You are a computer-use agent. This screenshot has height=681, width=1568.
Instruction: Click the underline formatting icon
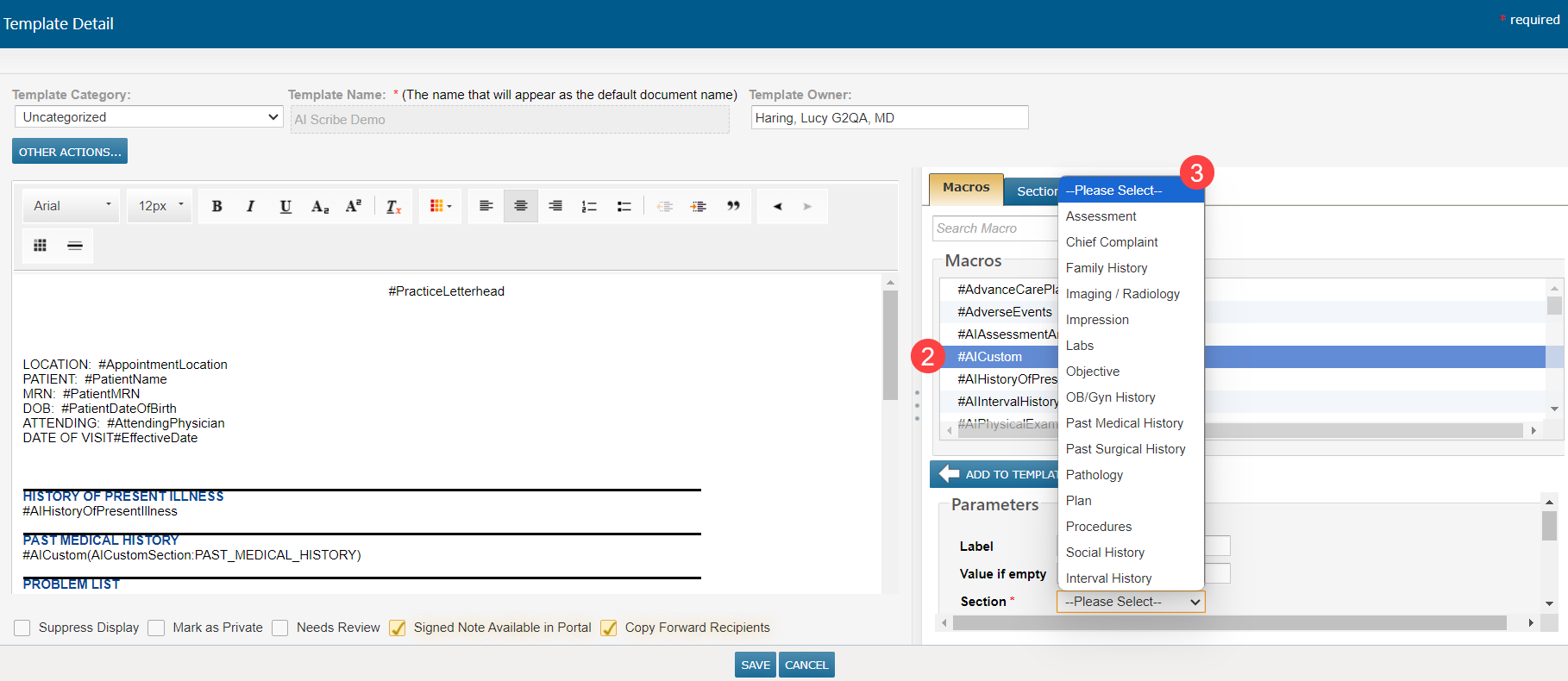pyautogui.click(x=285, y=206)
